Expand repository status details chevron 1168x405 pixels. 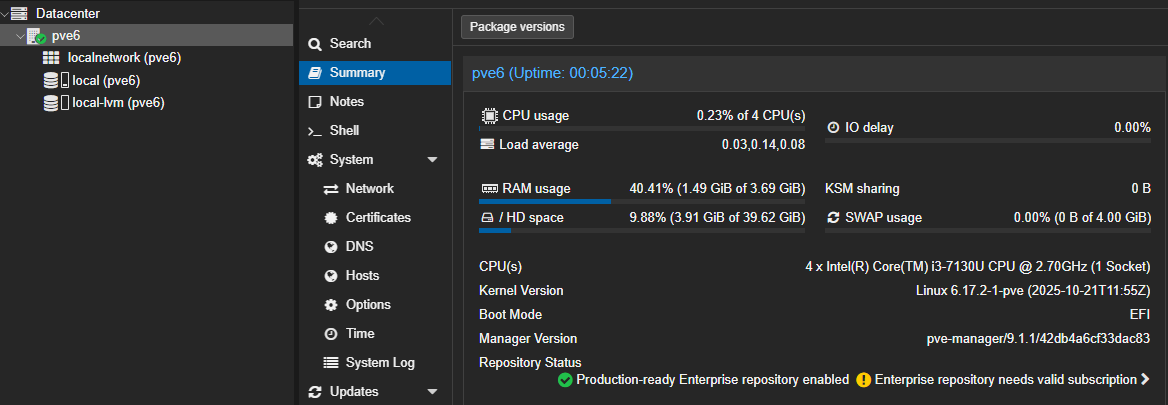(1145, 380)
